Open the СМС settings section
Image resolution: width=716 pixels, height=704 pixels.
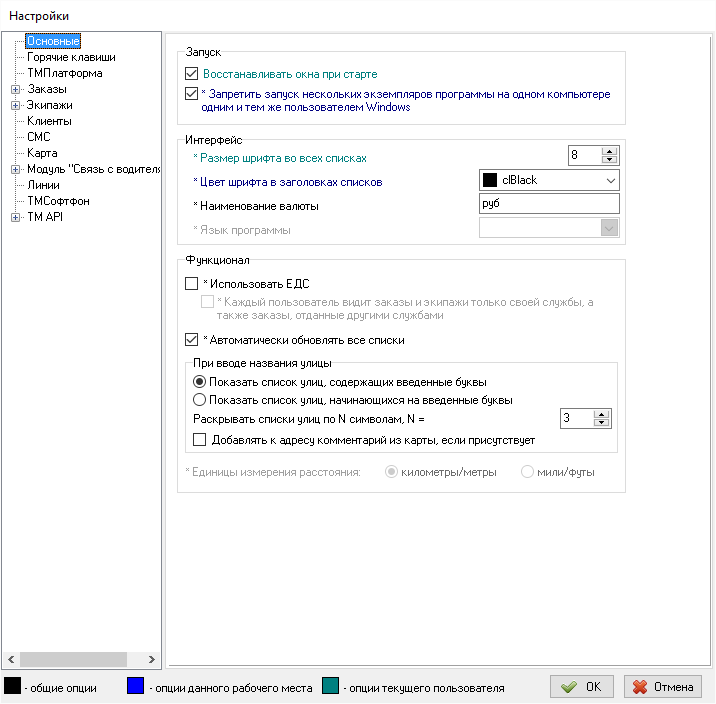point(39,137)
